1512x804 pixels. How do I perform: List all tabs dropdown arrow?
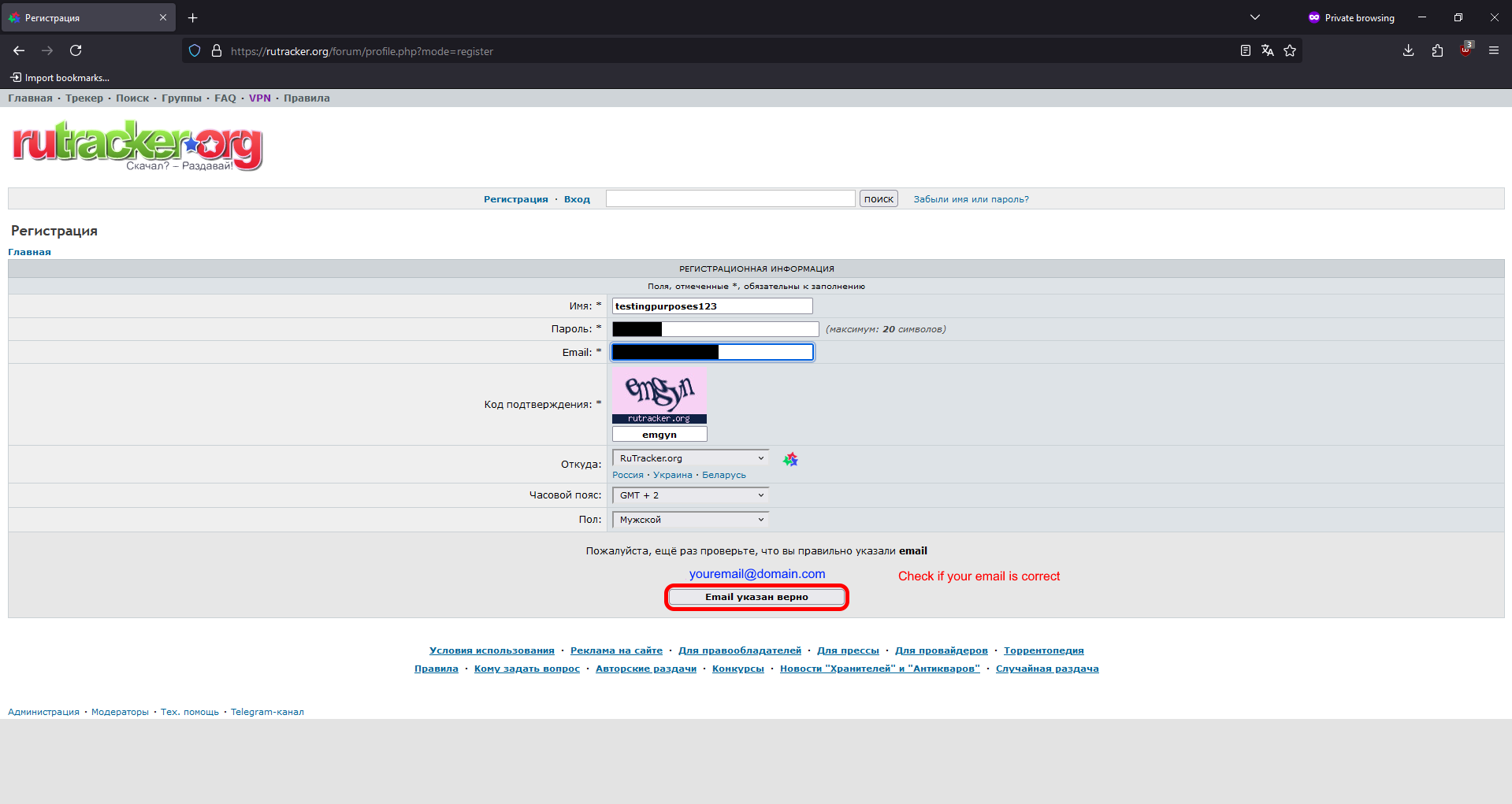pos(1255,17)
